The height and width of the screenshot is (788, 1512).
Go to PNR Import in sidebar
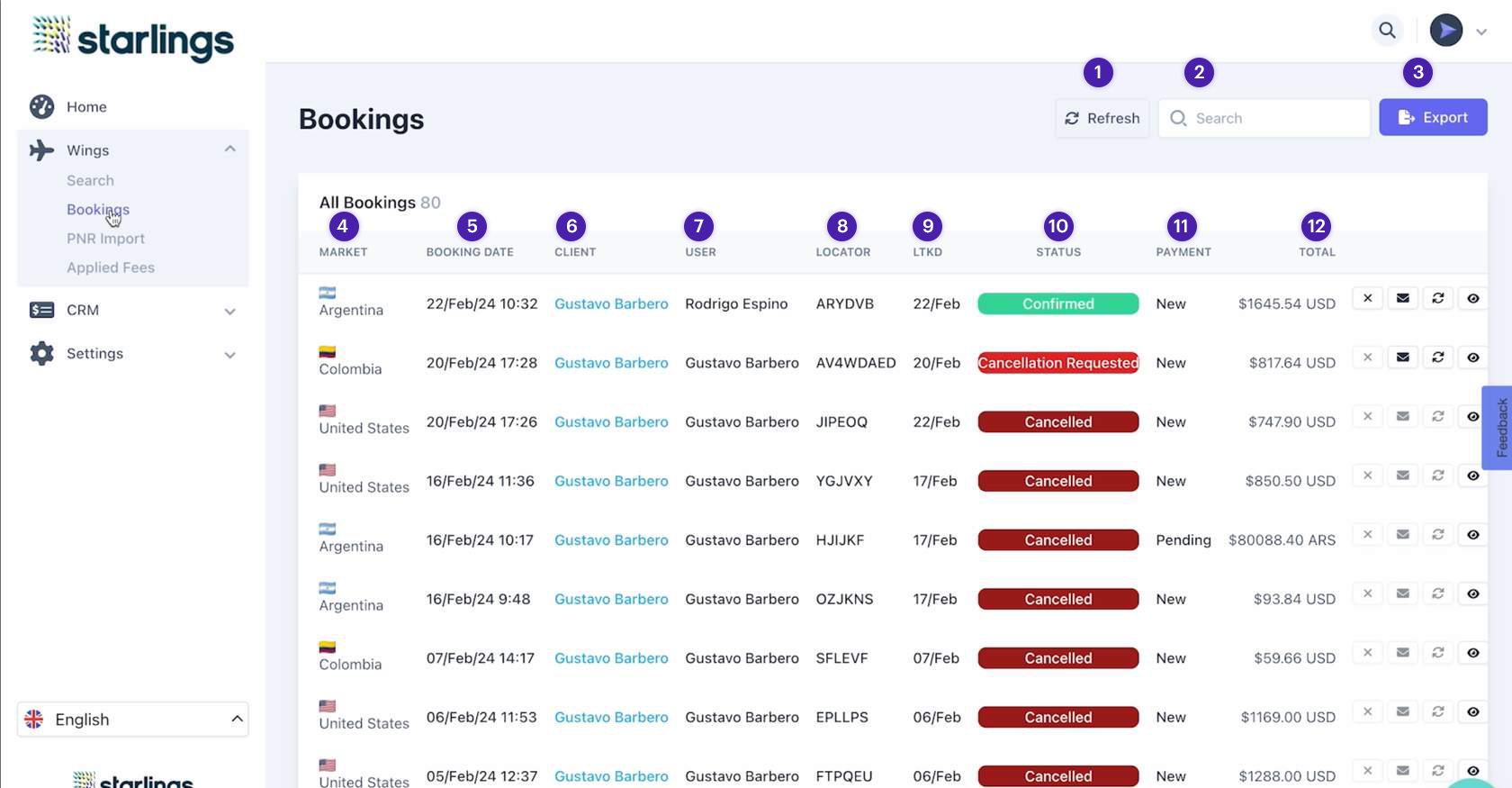click(105, 239)
